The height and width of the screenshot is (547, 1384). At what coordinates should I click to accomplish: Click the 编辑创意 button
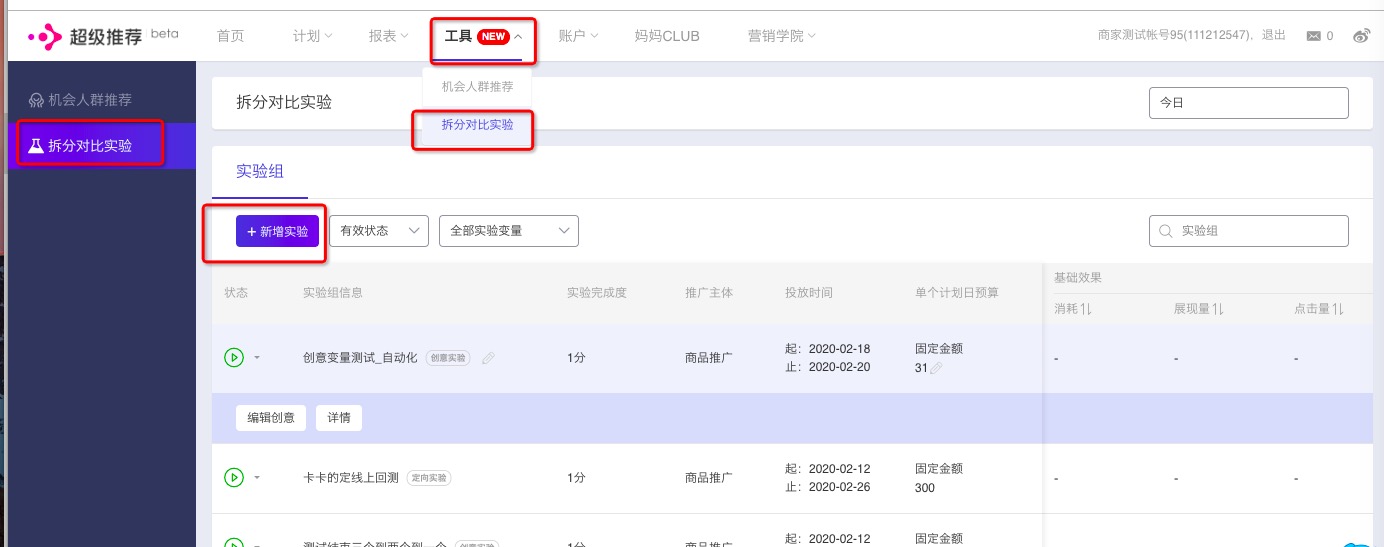271,418
